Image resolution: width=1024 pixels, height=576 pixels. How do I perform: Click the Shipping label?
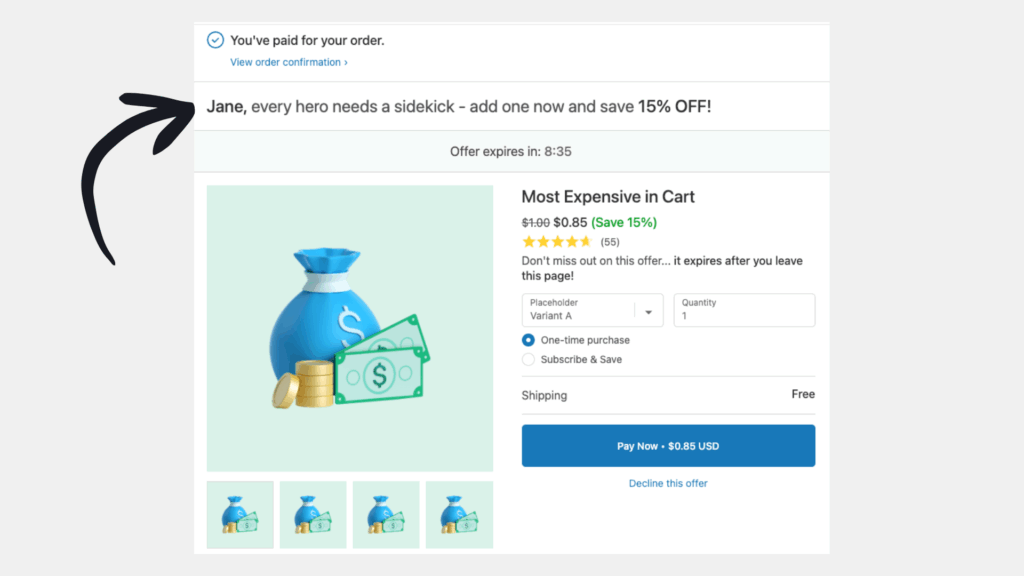[544, 395]
